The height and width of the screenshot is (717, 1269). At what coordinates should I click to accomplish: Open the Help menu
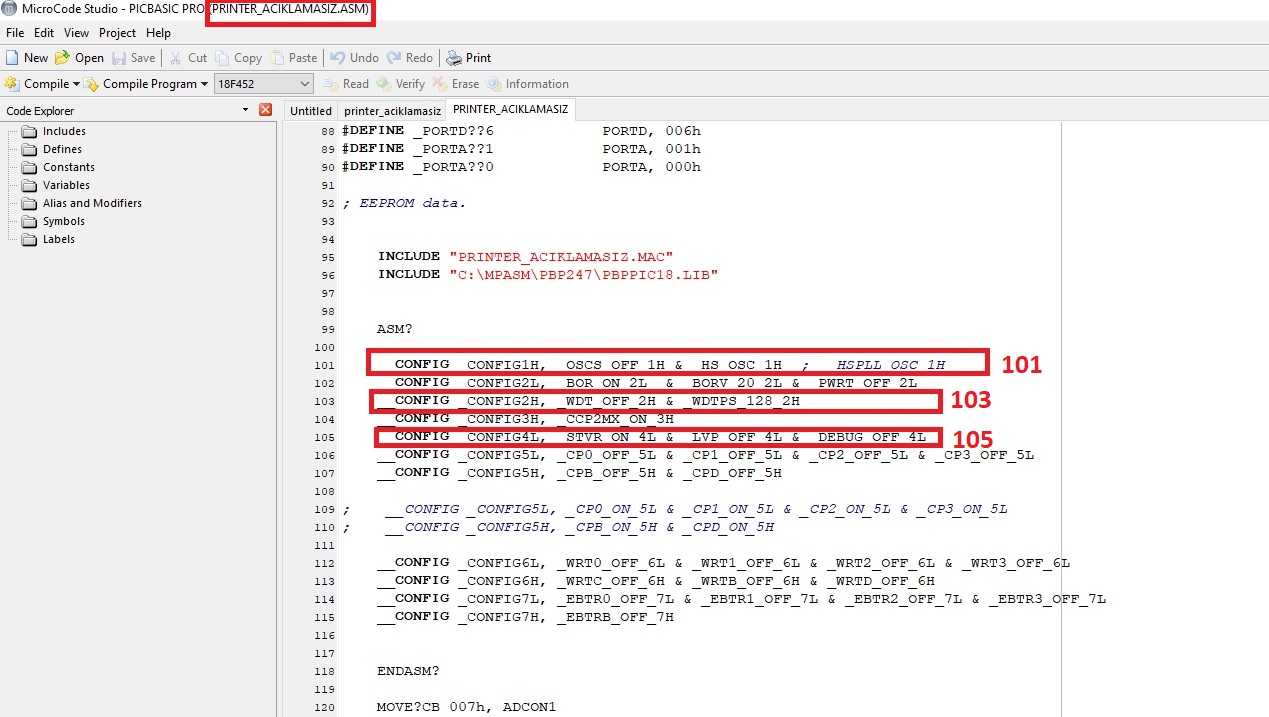pyautogui.click(x=158, y=33)
